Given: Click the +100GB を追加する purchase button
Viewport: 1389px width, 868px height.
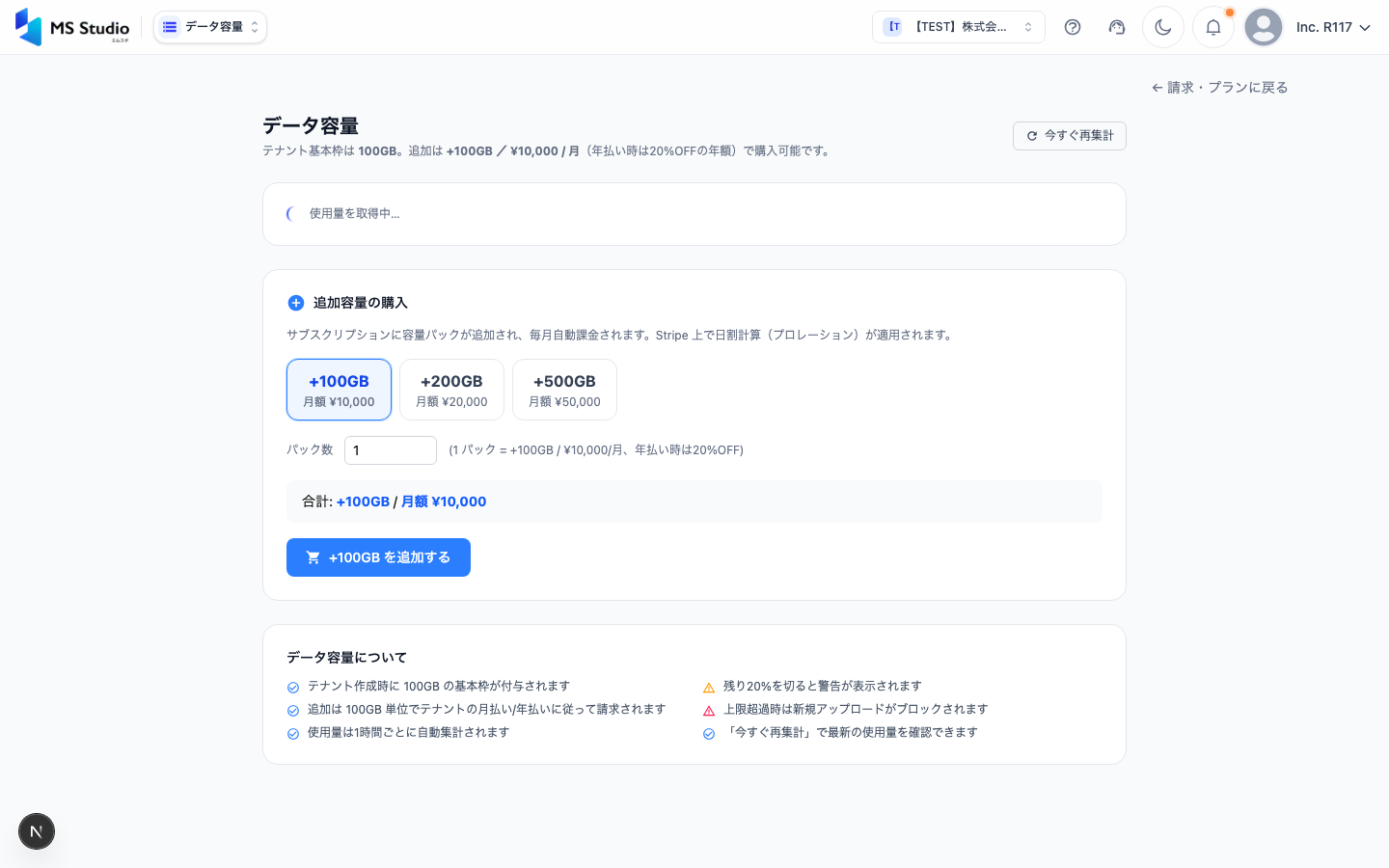Looking at the screenshot, I should (x=378, y=557).
